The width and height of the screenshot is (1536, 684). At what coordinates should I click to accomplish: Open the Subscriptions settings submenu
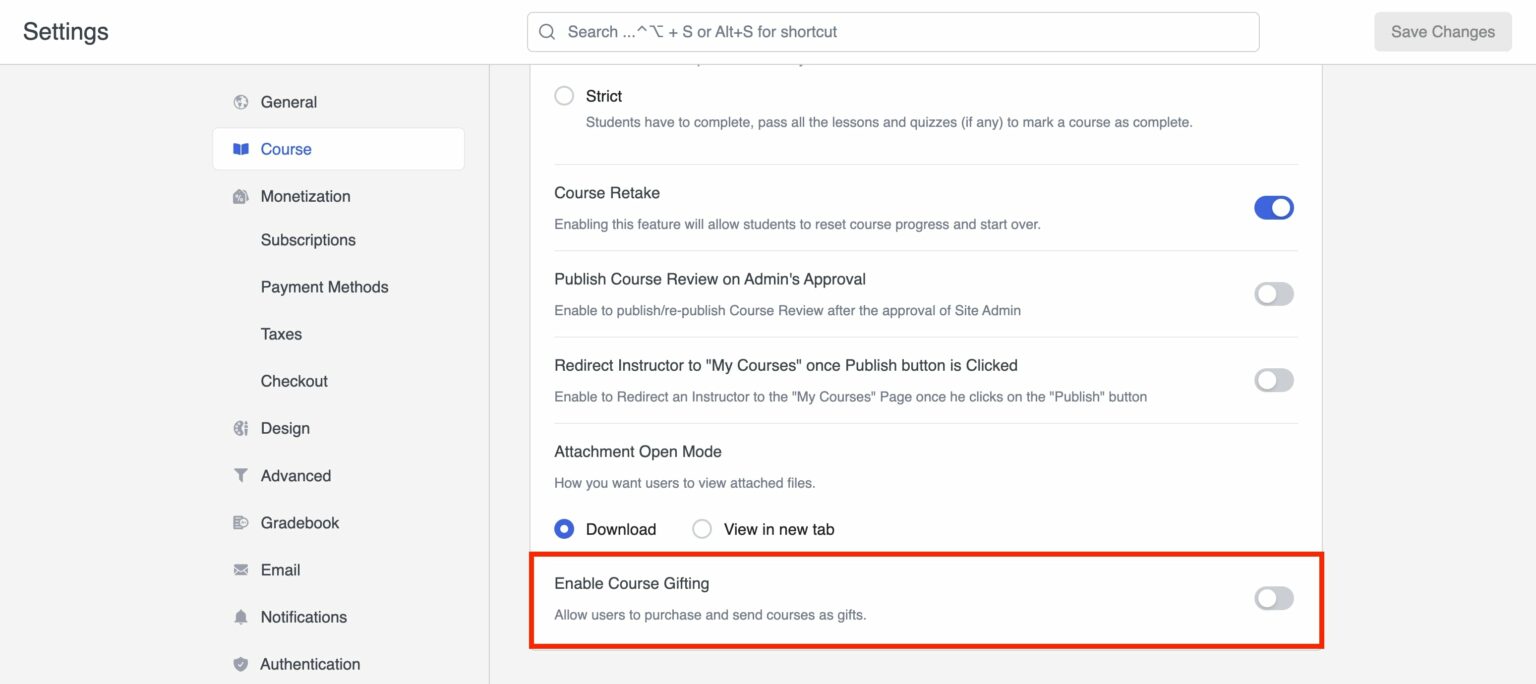click(308, 240)
